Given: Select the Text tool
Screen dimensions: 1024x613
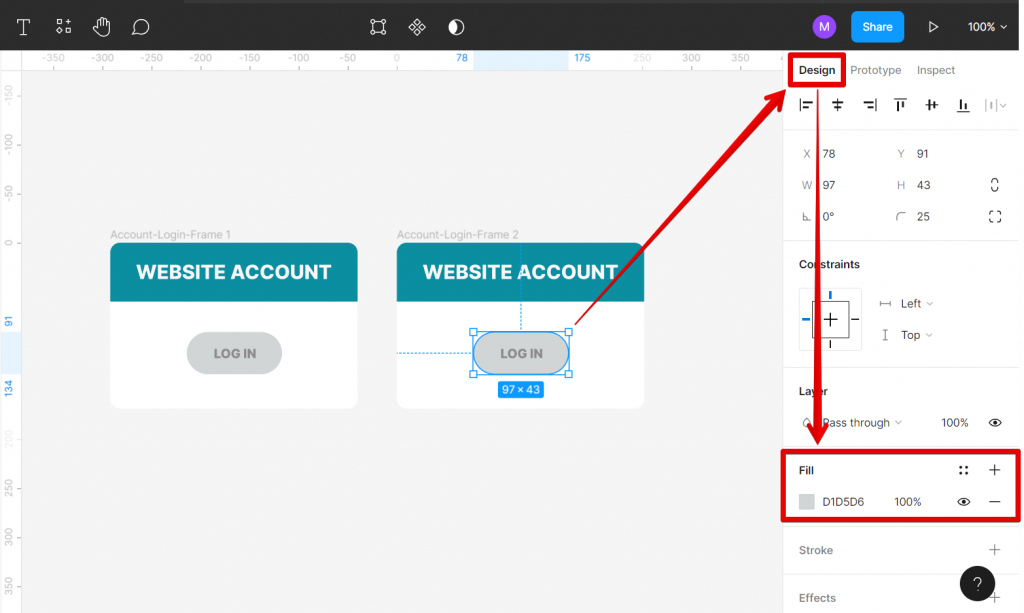Looking at the screenshot, I should pos(23,26).
